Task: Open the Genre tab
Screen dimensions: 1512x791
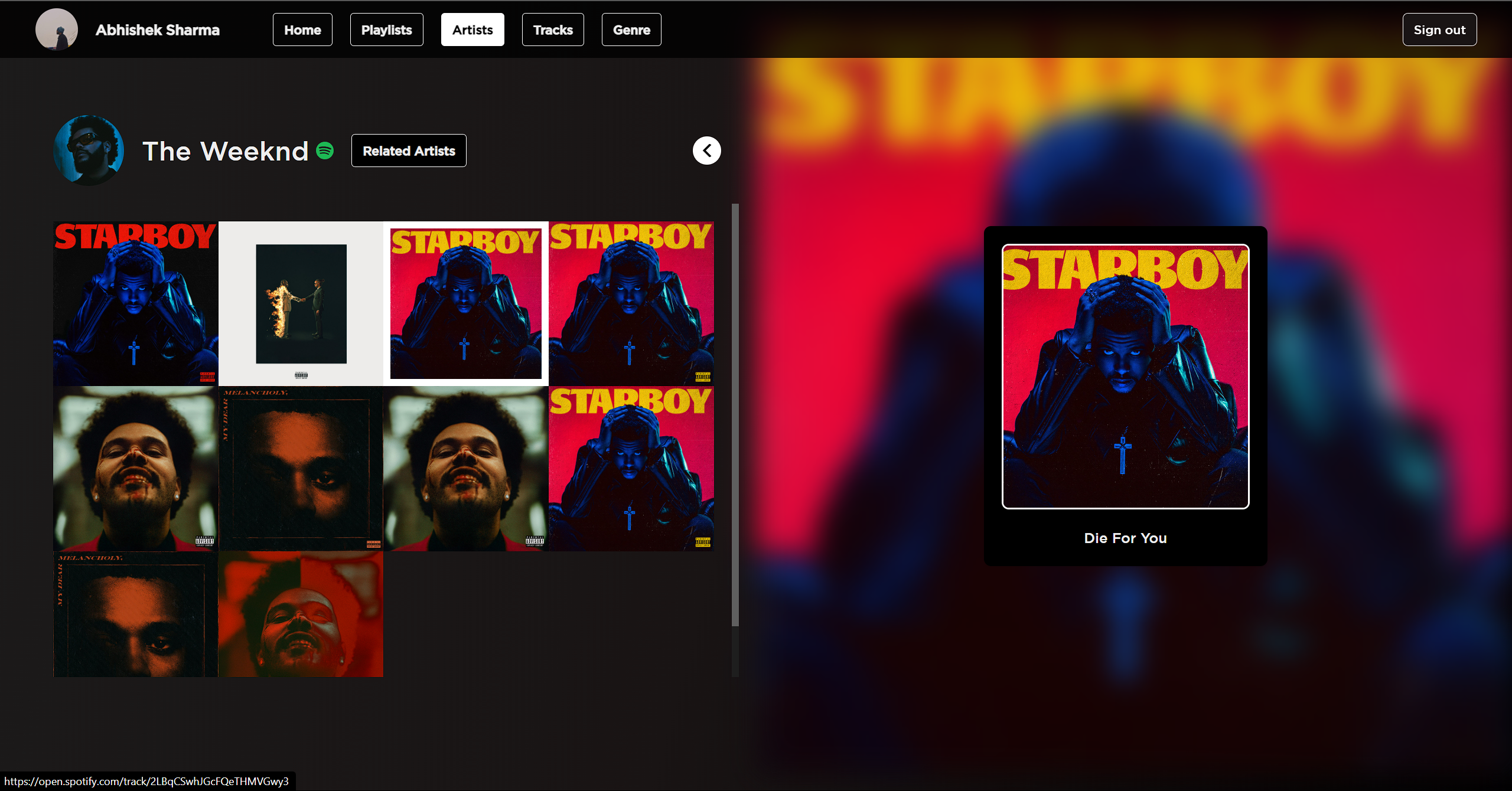Action: point(631,30)
